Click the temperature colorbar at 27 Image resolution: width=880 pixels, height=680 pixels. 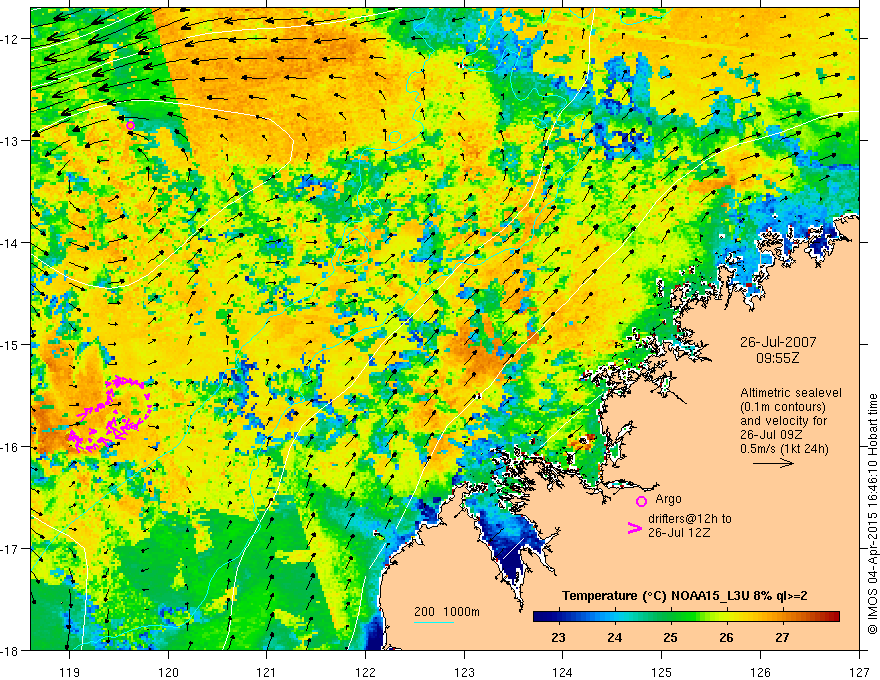click(x=782, y=617)
